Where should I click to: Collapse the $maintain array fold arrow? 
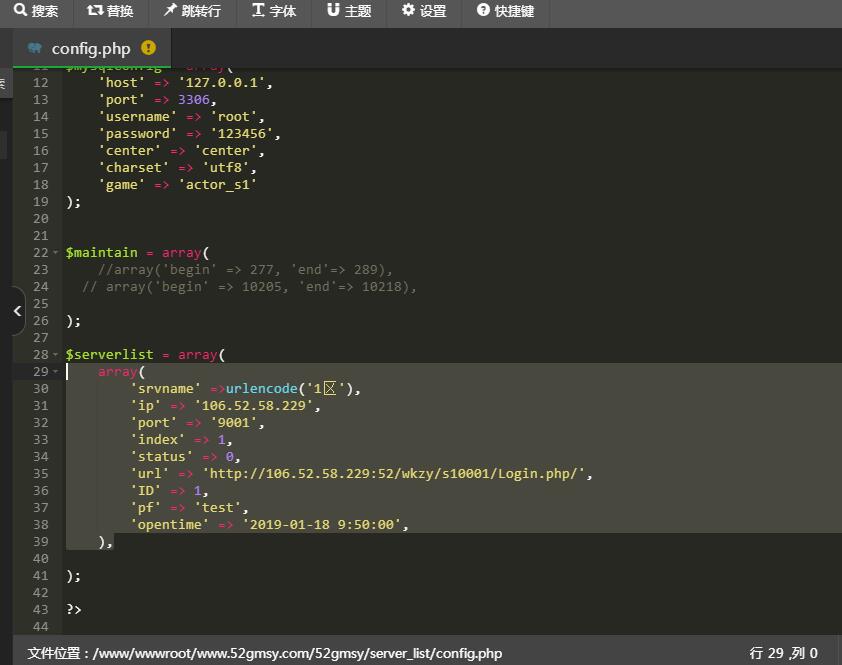pos(56,253)
